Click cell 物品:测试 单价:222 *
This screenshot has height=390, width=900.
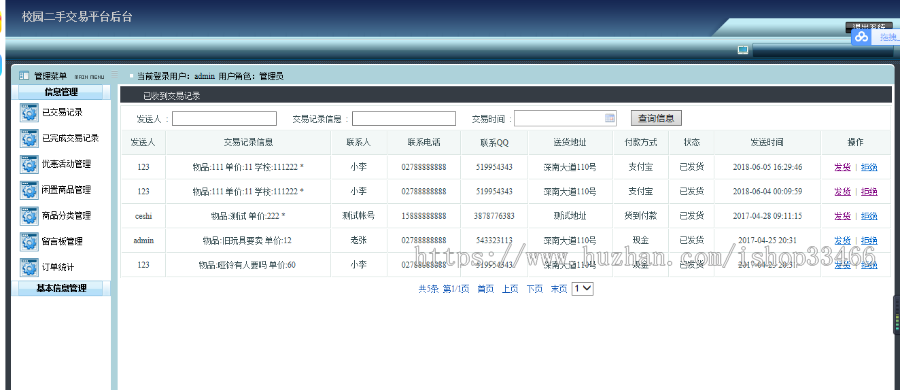[248, 217]
